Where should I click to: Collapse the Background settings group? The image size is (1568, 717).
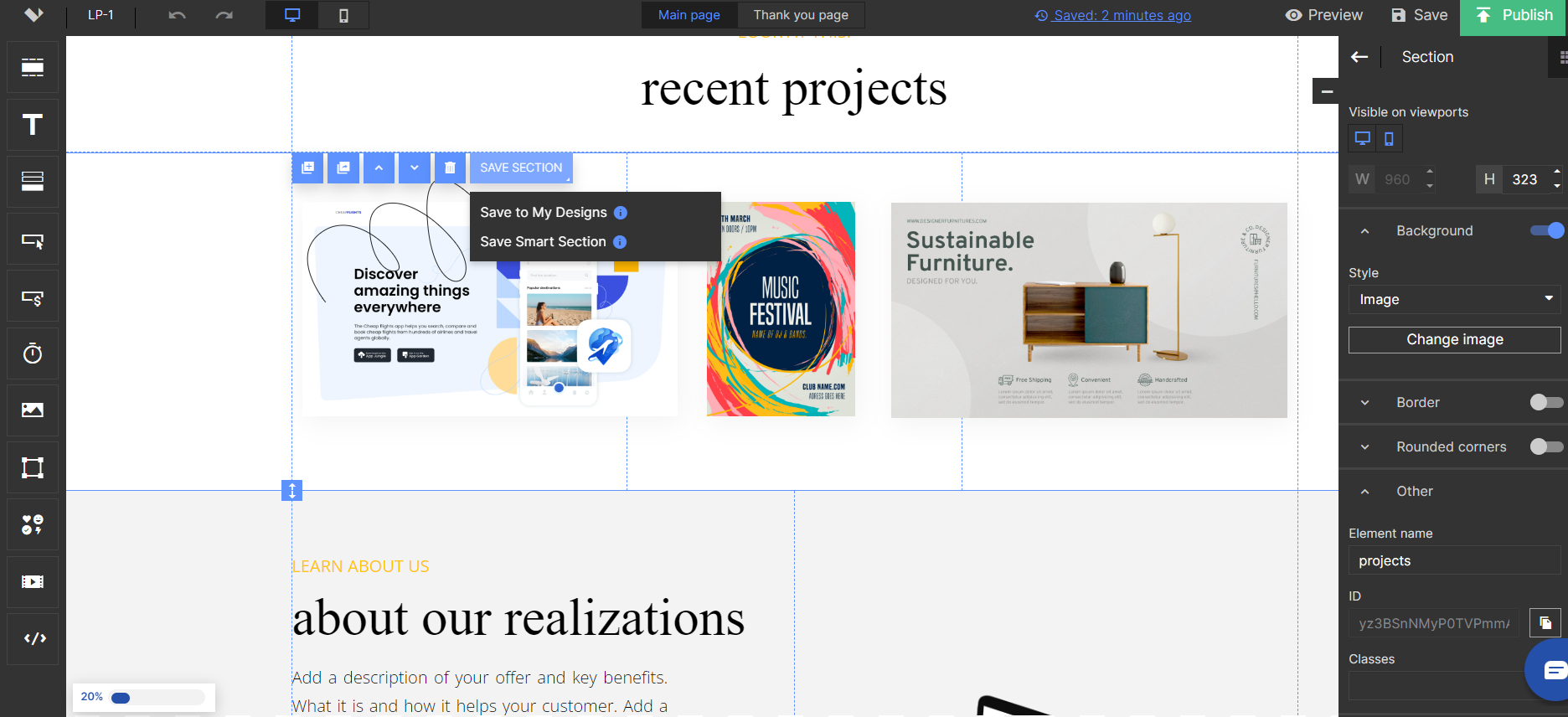pyautogui.click(x=1364, y=231)
